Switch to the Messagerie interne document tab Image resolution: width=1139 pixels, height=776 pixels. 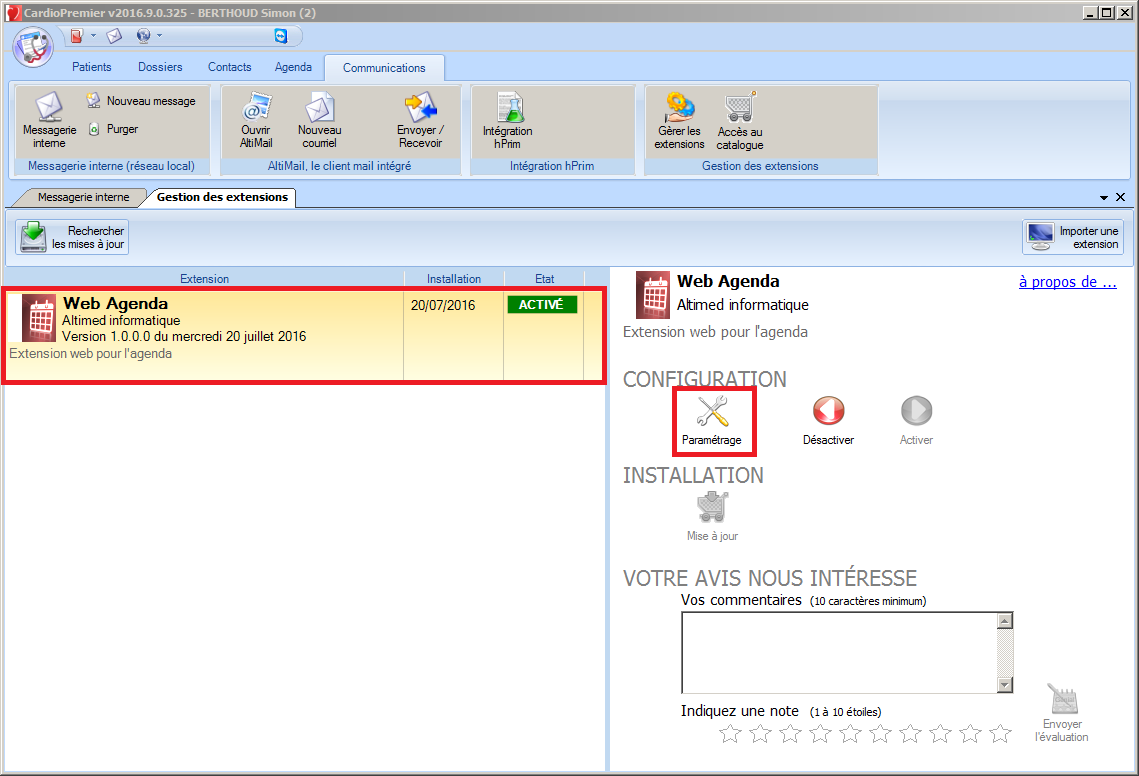[83, 197]
